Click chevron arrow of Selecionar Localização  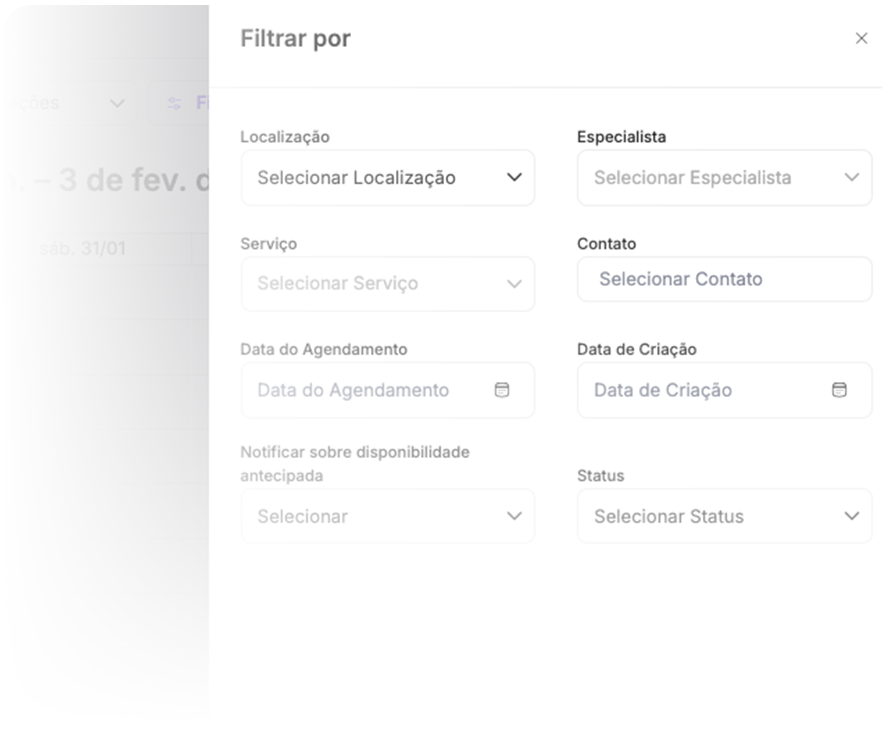click(x=514, y=178)
